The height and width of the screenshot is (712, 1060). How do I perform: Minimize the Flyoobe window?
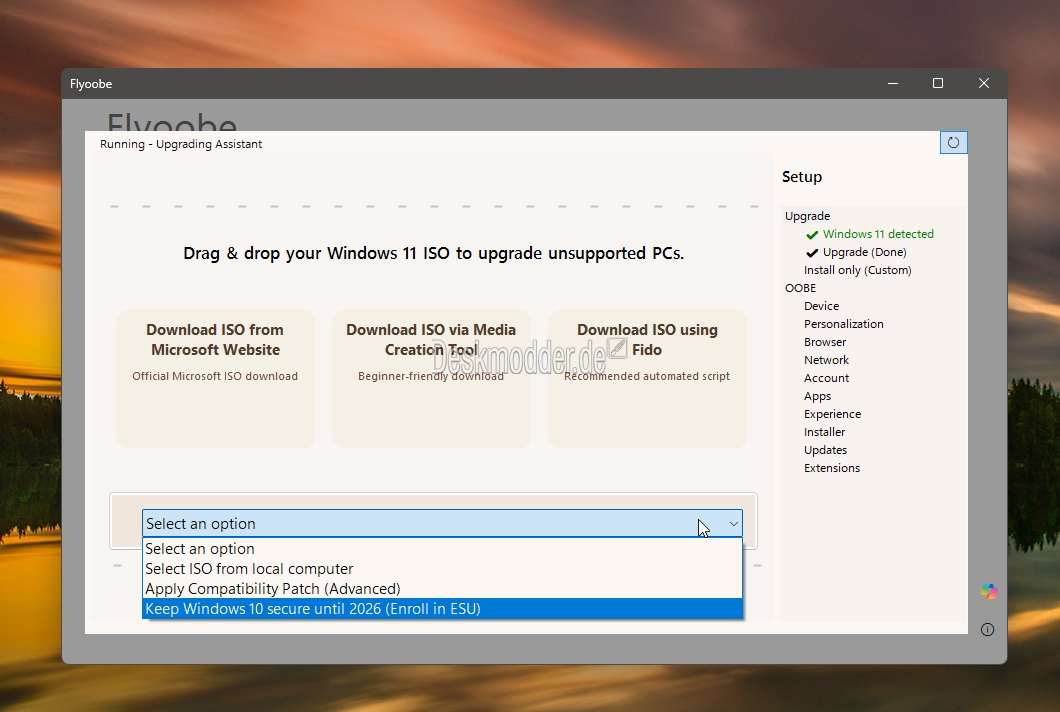point(893,83)
